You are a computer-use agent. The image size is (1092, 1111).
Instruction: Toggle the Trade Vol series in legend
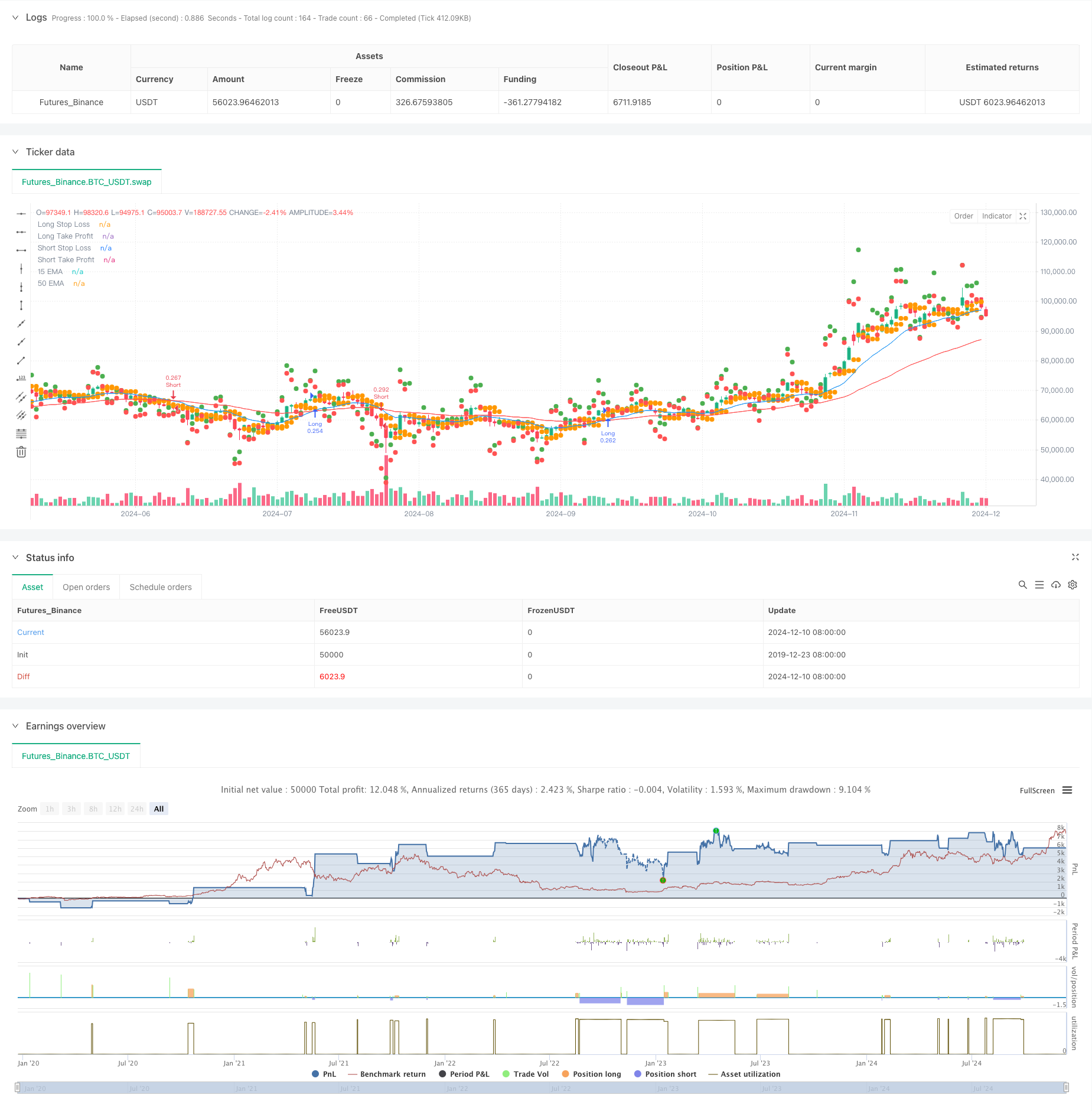coord(525,1074)
